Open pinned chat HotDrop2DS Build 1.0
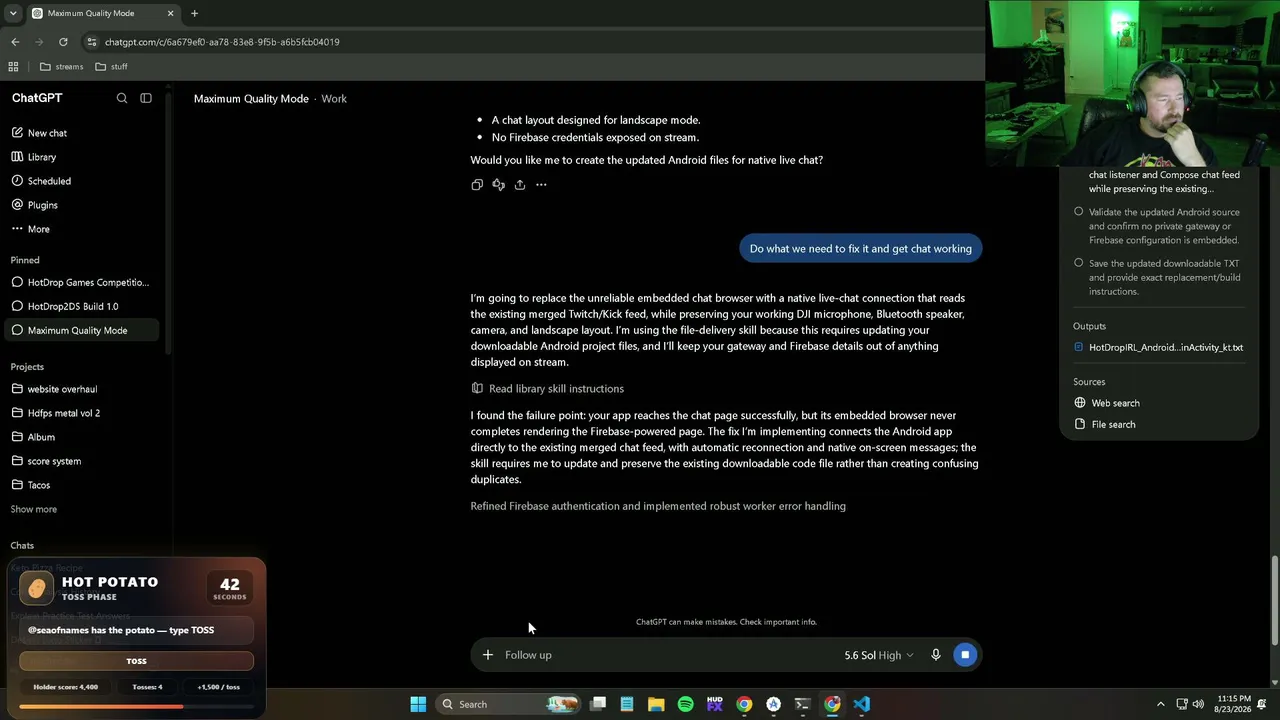 tap(83, 306)
